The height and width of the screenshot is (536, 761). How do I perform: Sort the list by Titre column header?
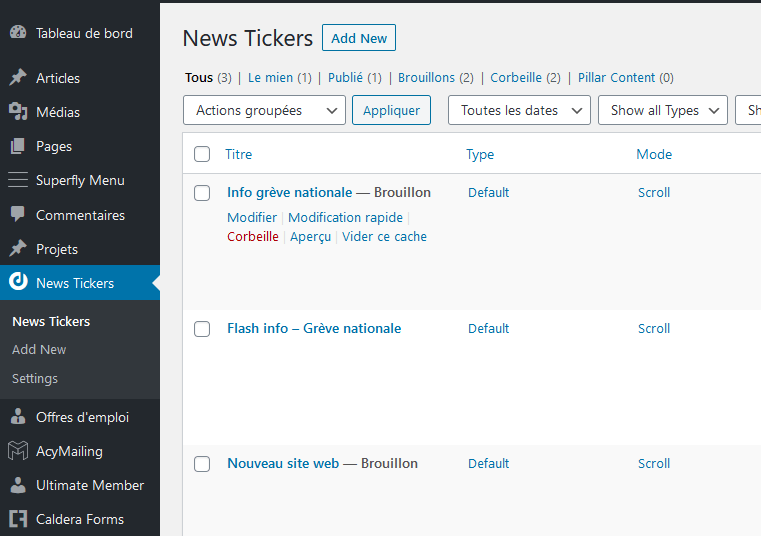(x=238, y=154)
